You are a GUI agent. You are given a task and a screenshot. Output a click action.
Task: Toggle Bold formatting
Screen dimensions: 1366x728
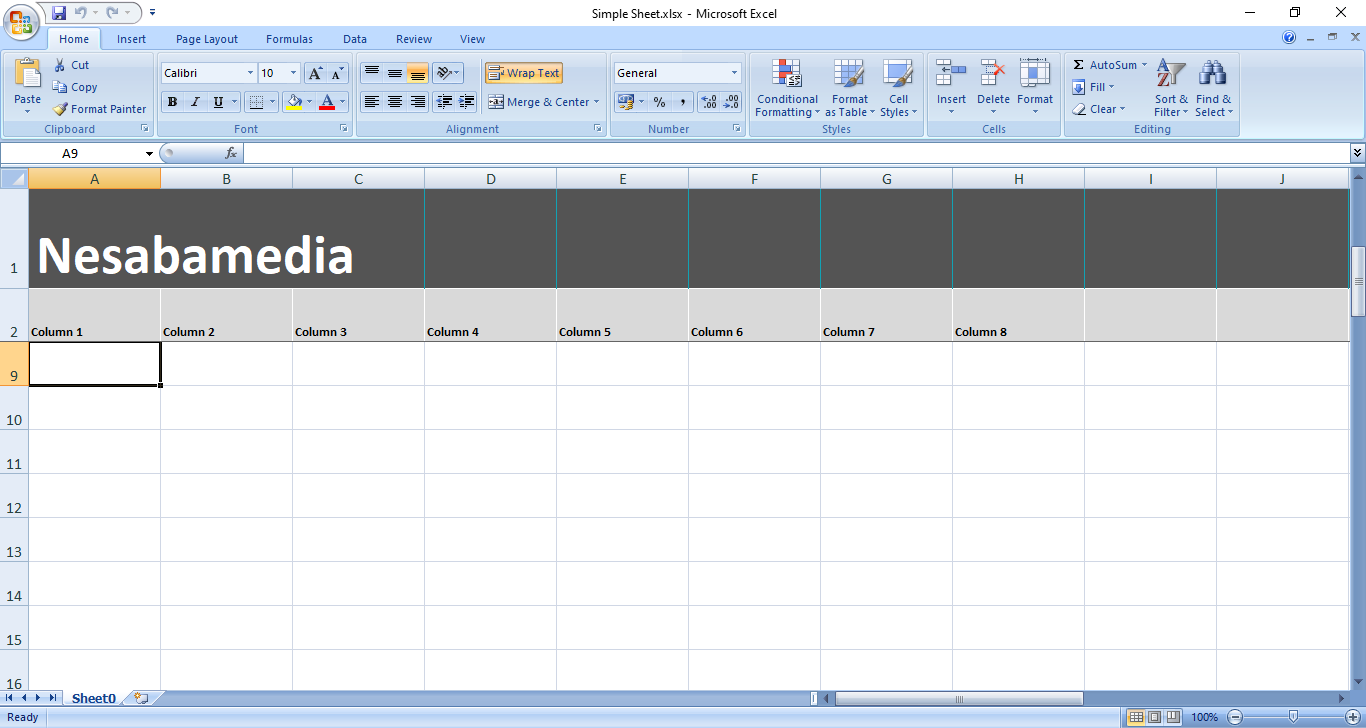(172, 102)
